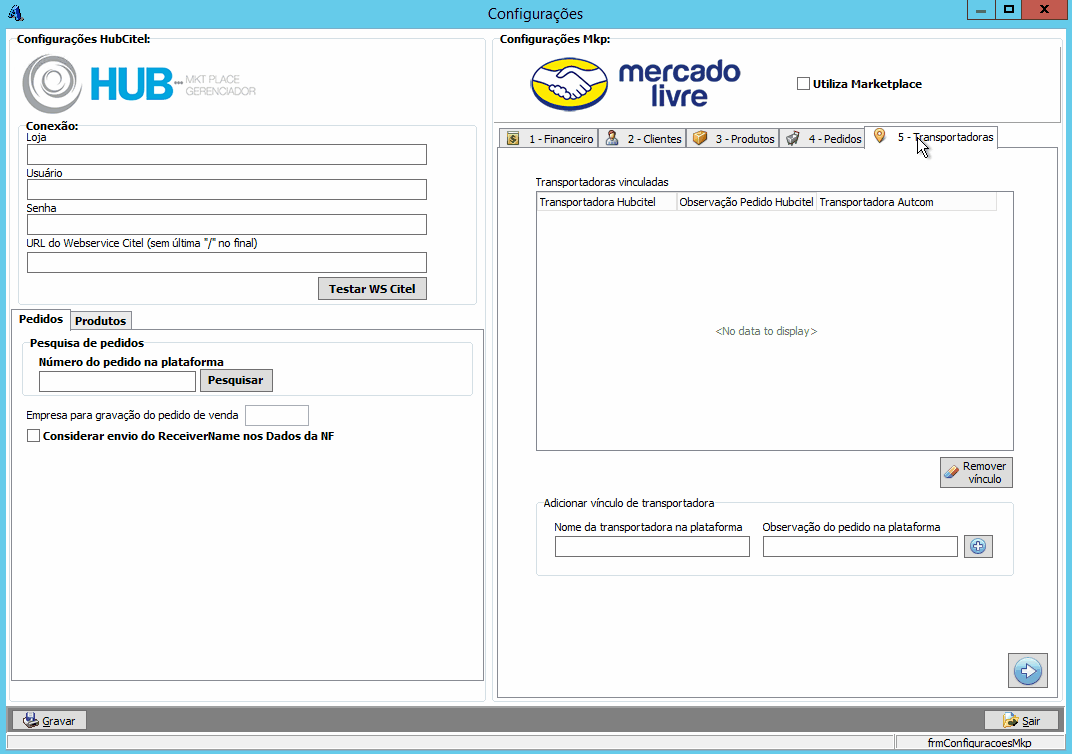Close the Configurações window
1072x754 pixels.
1045,10
